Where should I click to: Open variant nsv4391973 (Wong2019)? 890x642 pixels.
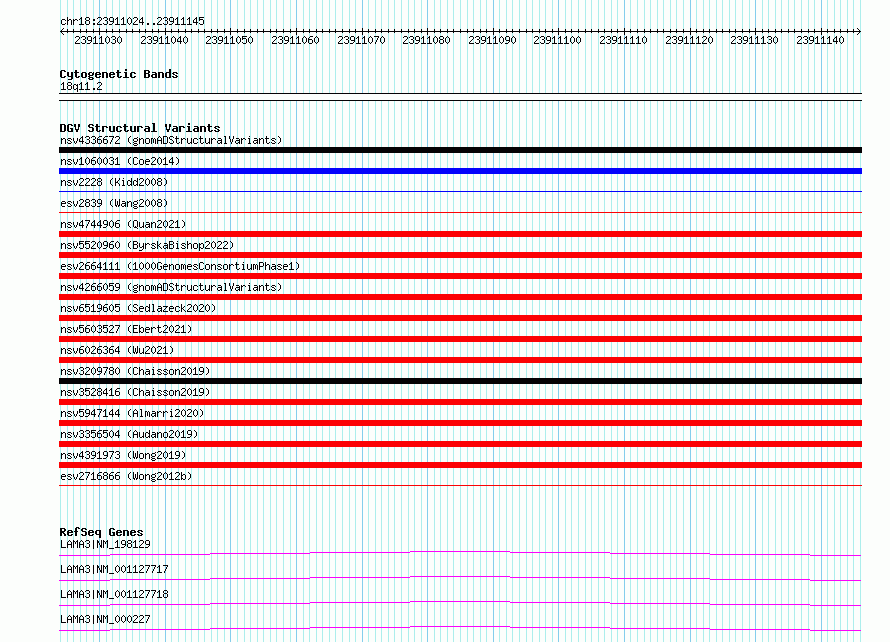123,455
